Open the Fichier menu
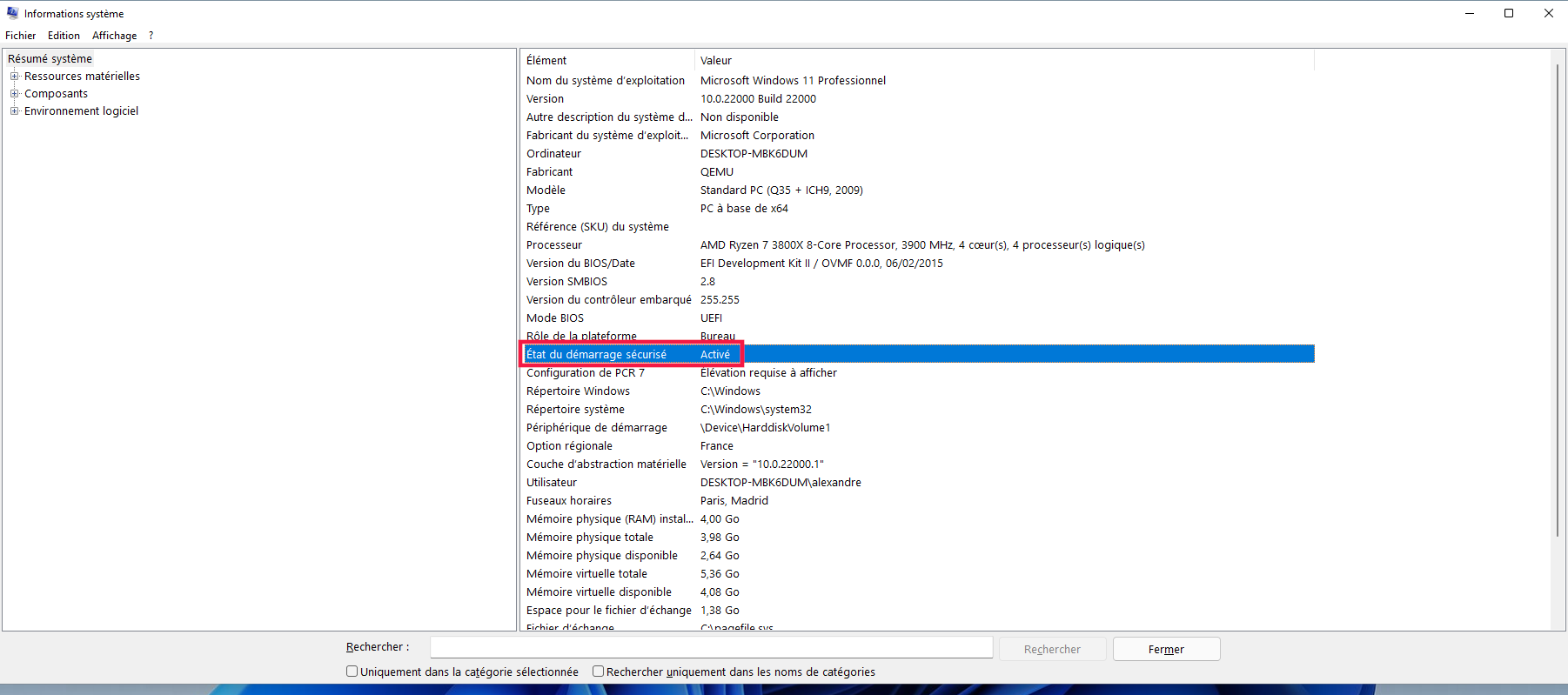This screenshot has height=695, width=1568. (x=20, y=36)
